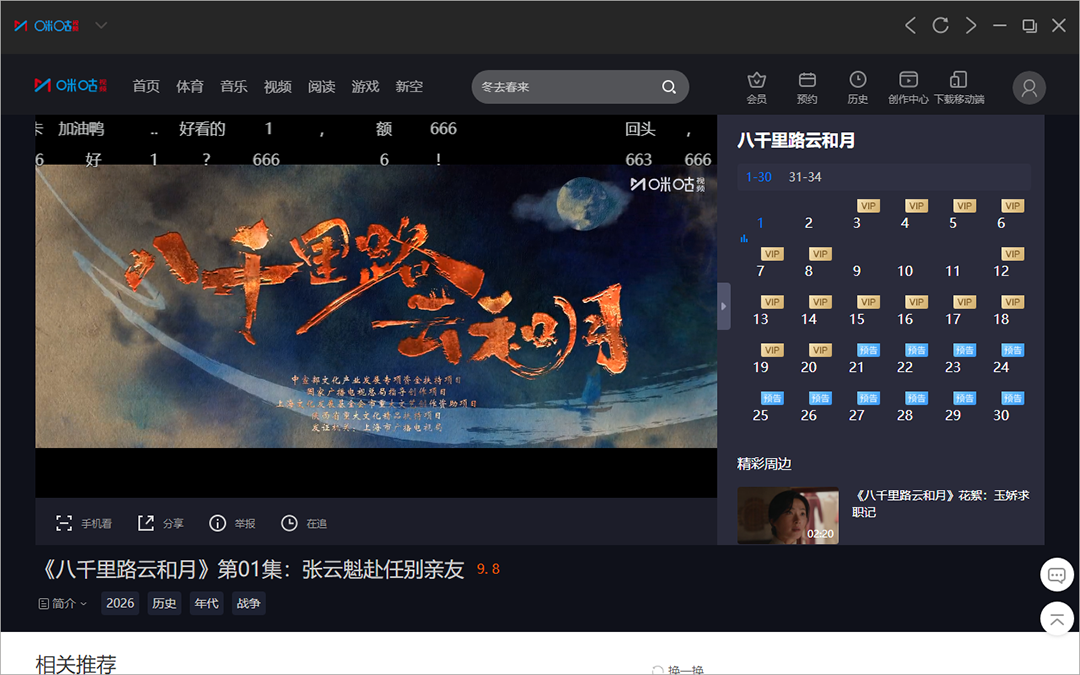Click the 2026 year tag

[120, 603]
